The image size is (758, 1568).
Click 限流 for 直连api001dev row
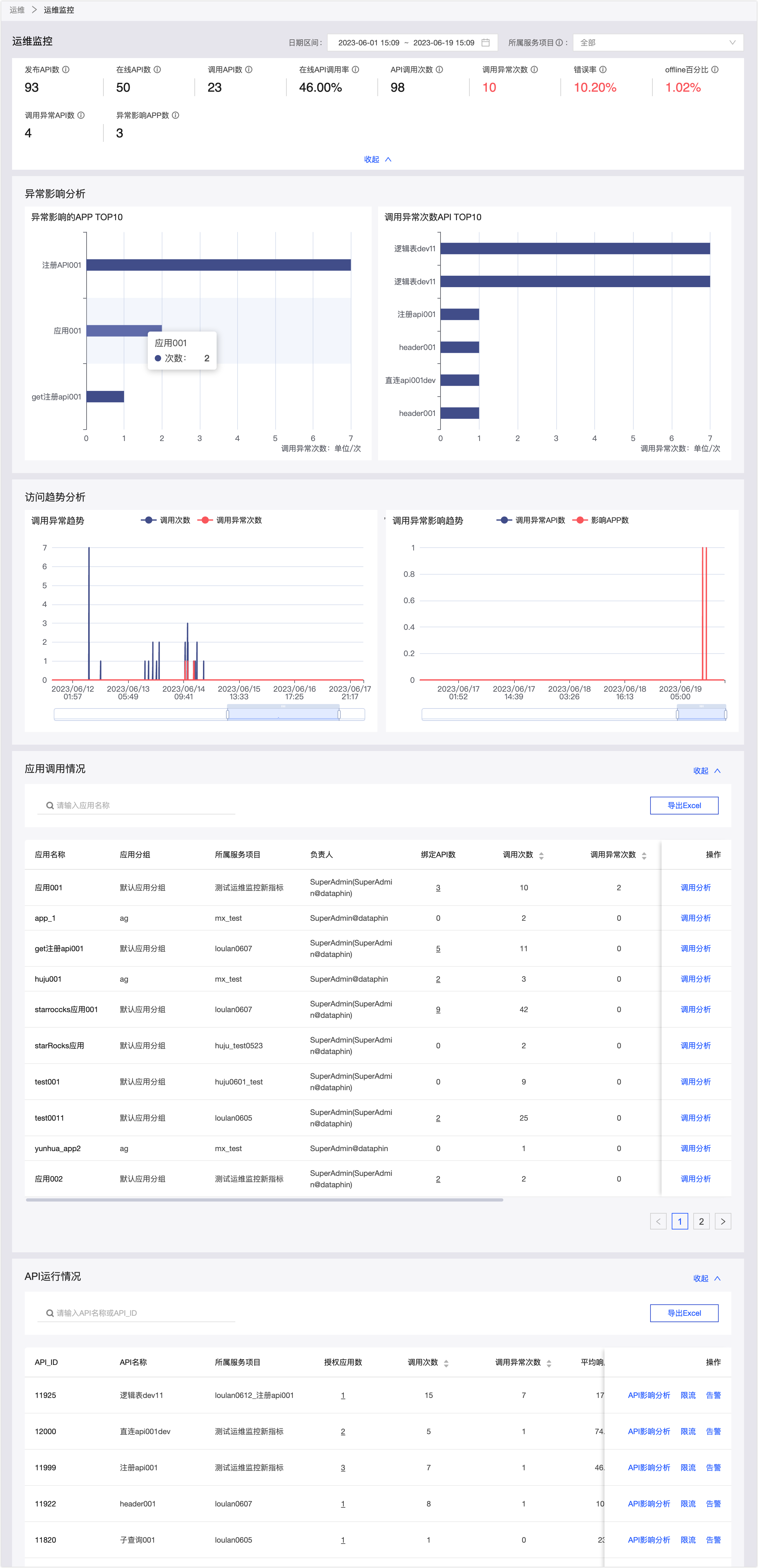[x=688, y=1431]
